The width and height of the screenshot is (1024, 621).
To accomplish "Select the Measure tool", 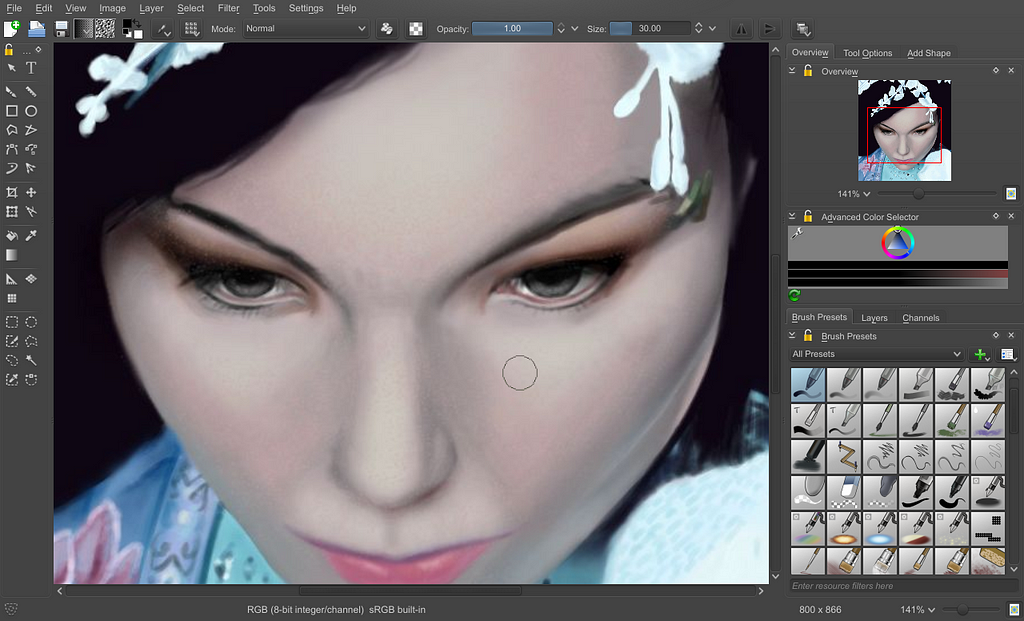I will 31,212.
